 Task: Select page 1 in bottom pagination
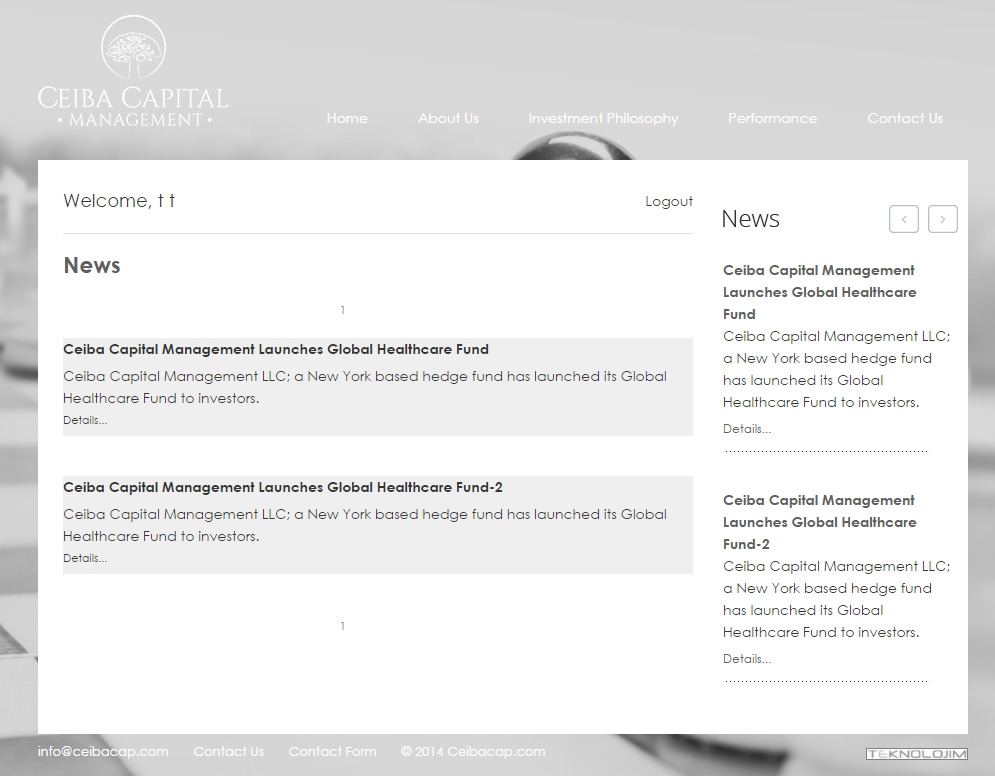343,626
